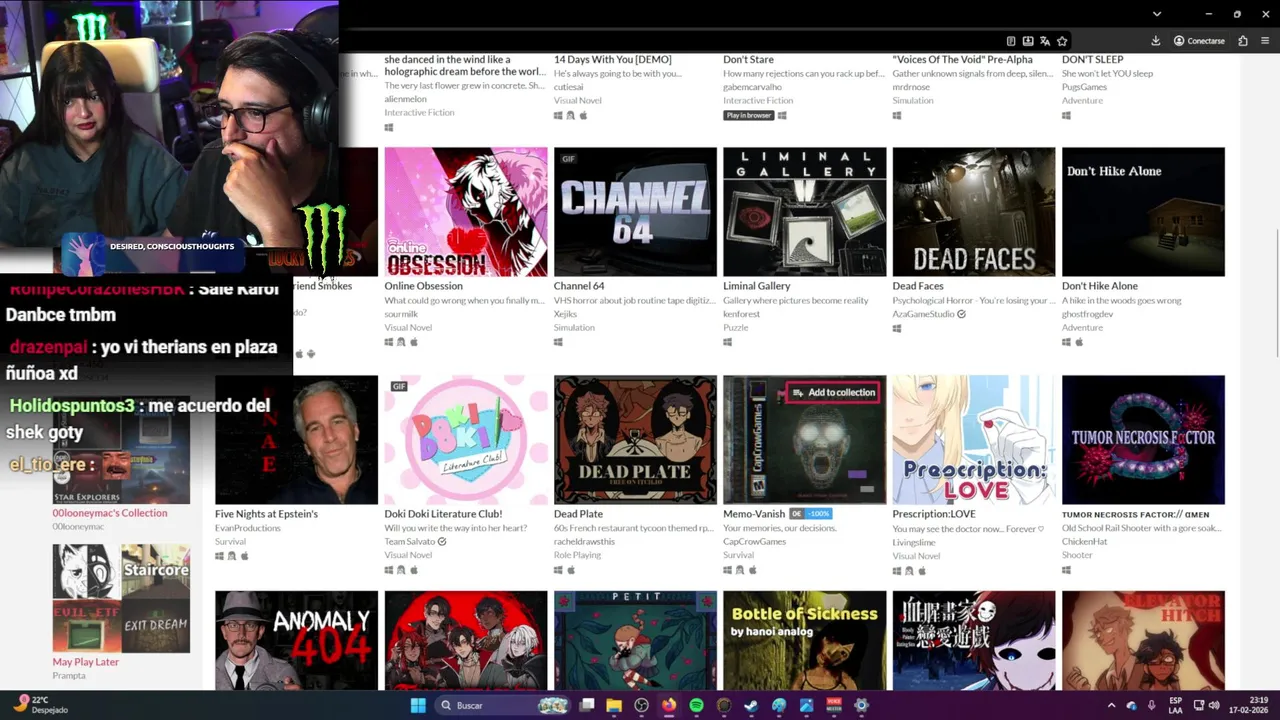Open author AzaGameStudio's page

pos(923,314)
